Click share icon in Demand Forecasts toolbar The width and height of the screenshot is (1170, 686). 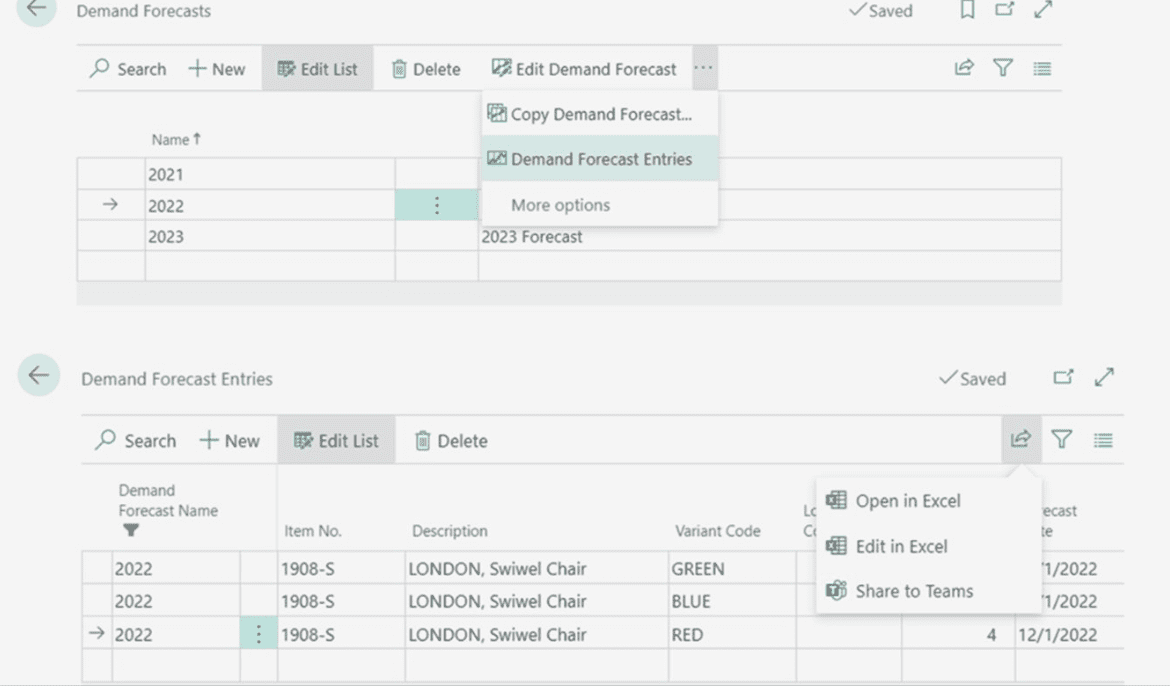tap(964, 69)
